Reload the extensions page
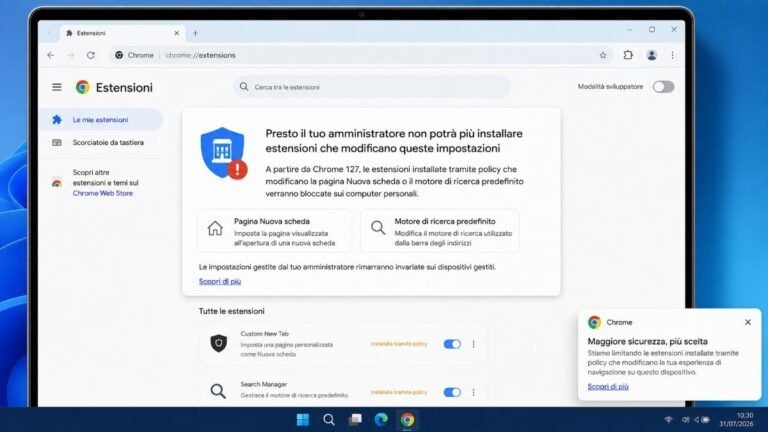The image size is (768, 432). click(x=91, y=55)
